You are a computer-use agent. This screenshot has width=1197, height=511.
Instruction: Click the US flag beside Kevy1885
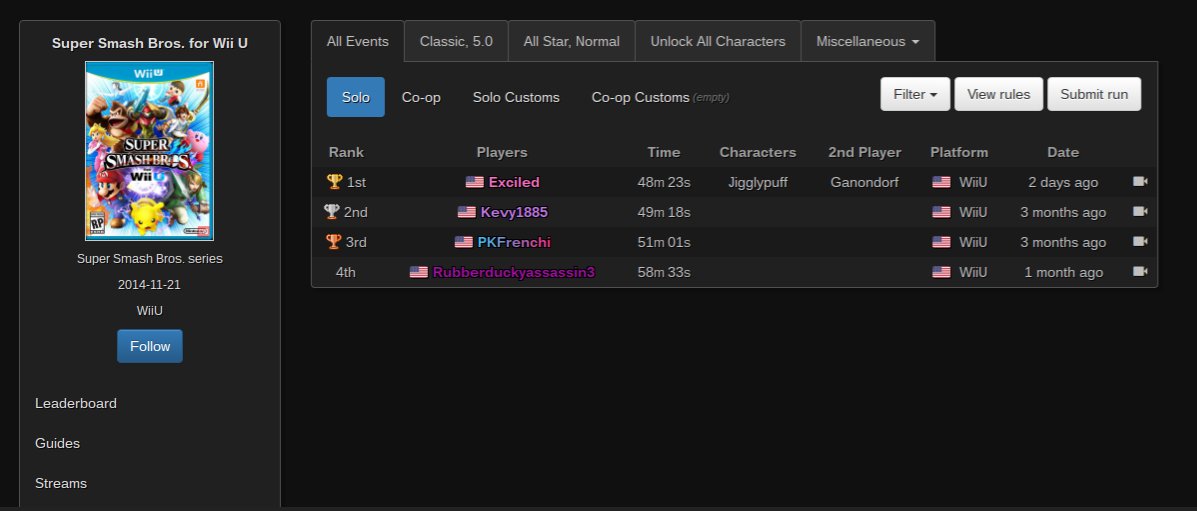(466, 212)
